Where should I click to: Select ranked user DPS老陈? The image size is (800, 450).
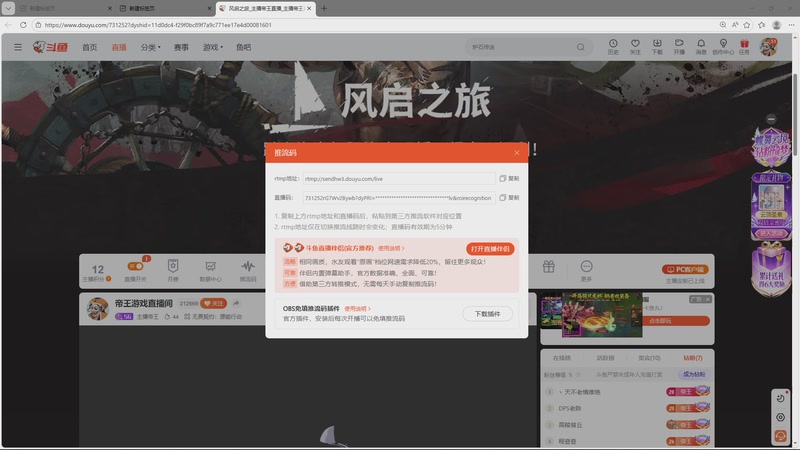click(x=570, y=408)
